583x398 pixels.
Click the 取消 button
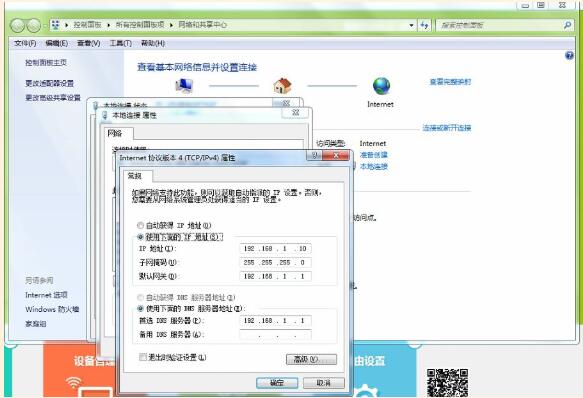click(324, 383)
